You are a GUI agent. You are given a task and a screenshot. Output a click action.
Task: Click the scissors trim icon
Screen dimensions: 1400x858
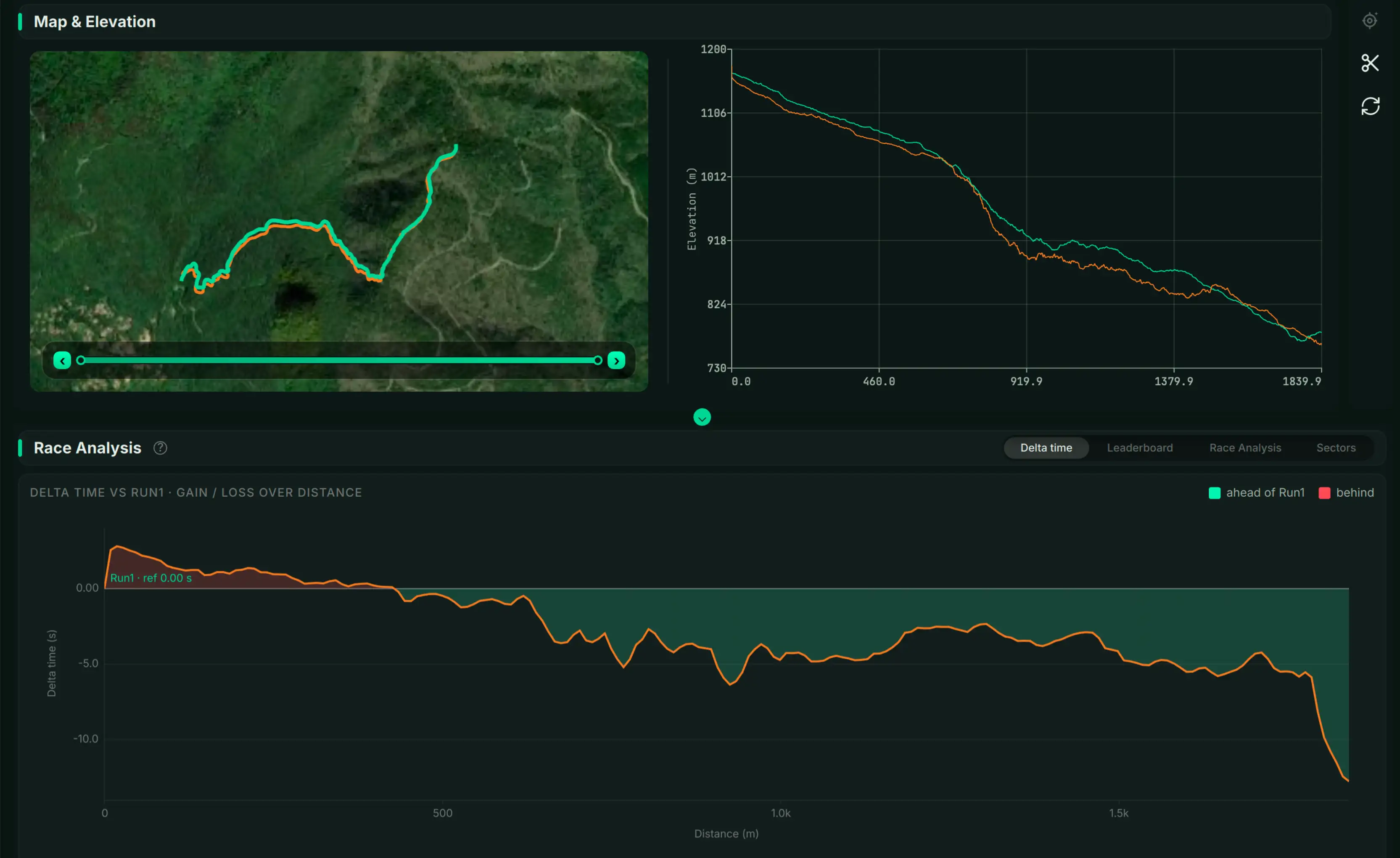coord(1370,63)
